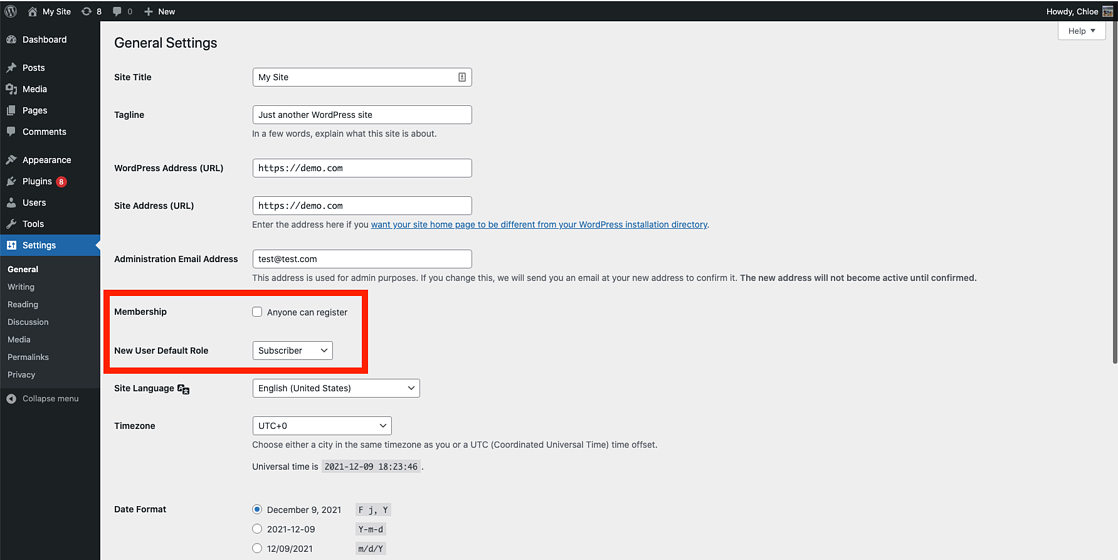Select the 2021-12-09 date format radio

point(257,529)
